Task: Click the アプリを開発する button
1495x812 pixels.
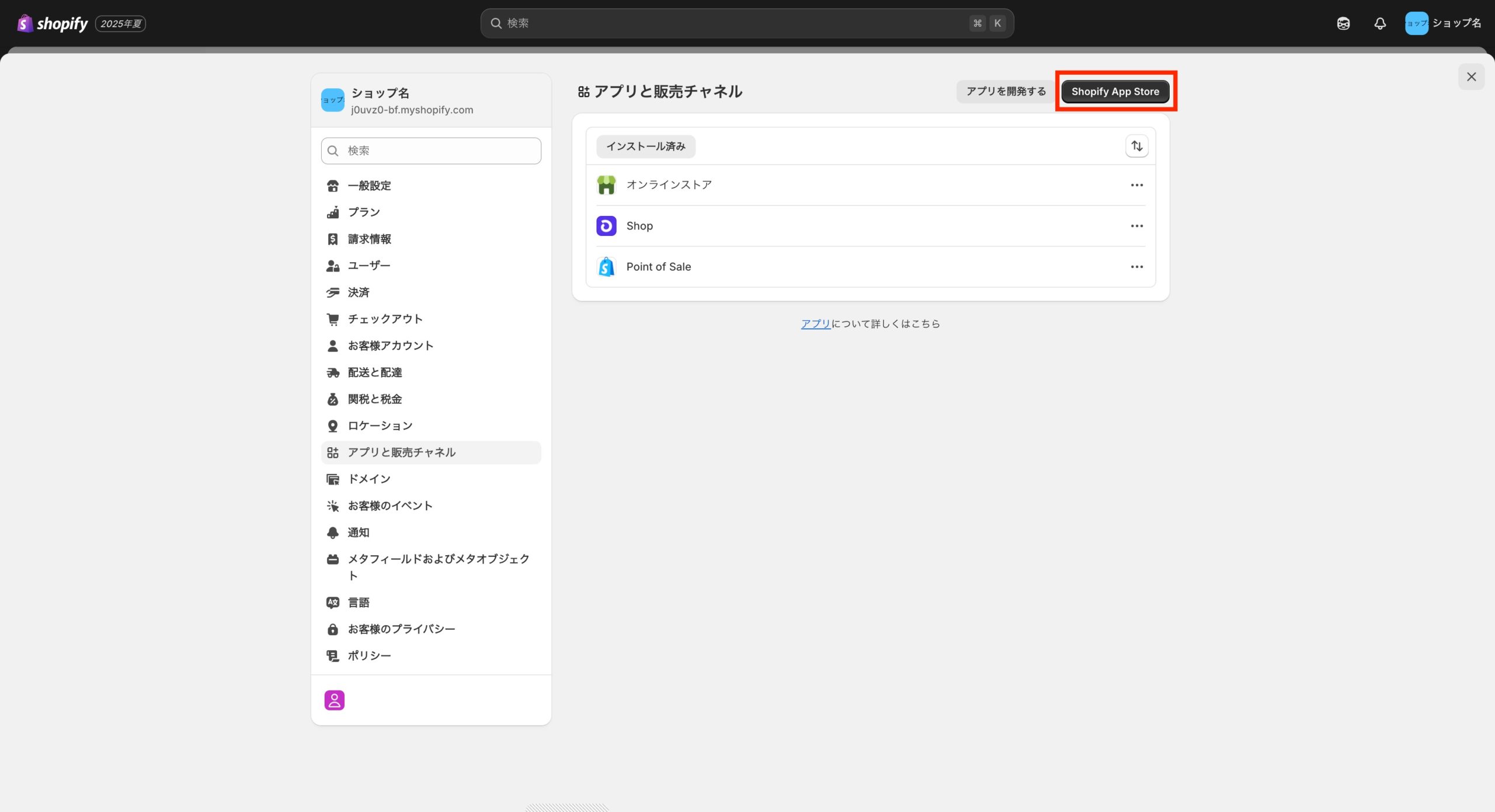Action: 1006,92
